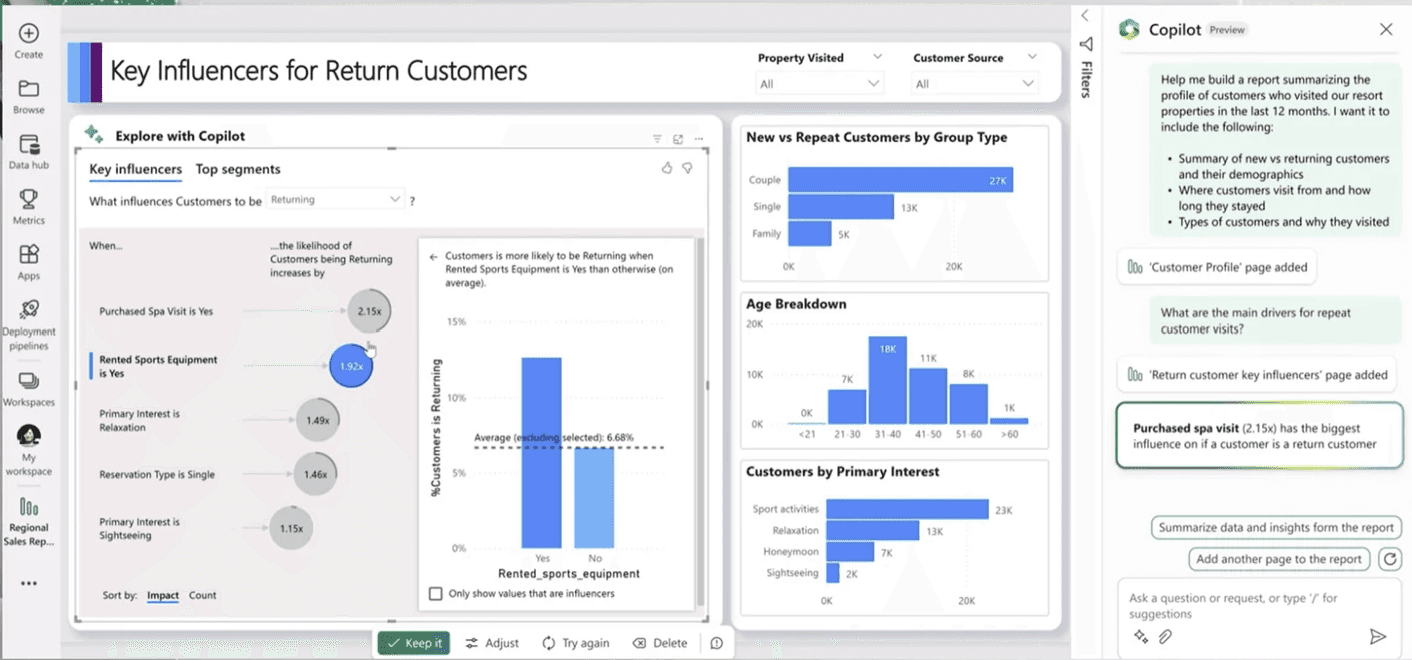Viewport: 1412px width, 660px height.
Task: Click Add another page to the report
Action: click(1279, 559)
